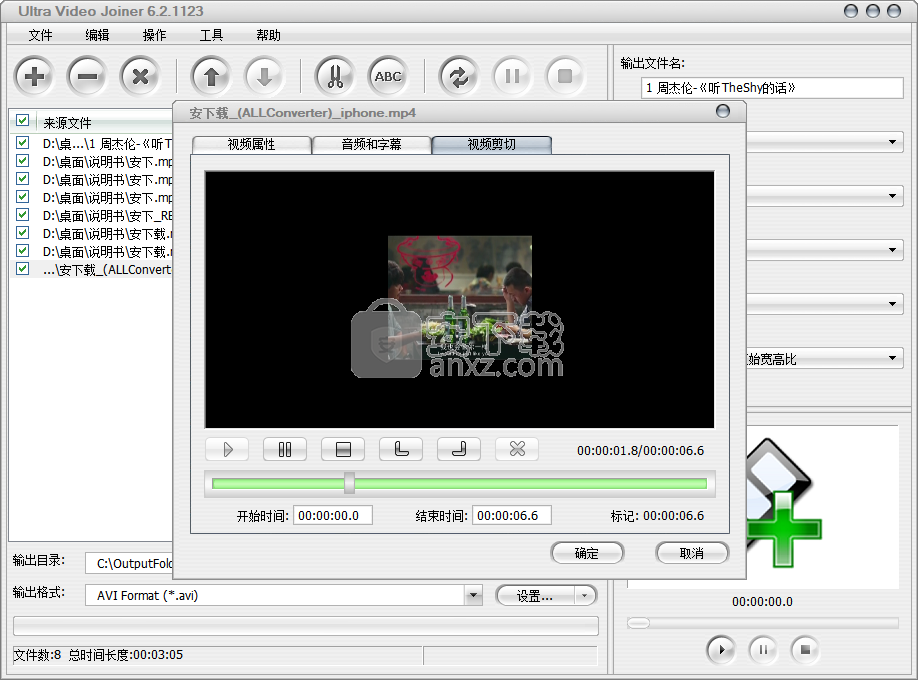Click the ABC rename toolbar icon
The height and width of the screenshot is (680, 918).
click(388, 76)
